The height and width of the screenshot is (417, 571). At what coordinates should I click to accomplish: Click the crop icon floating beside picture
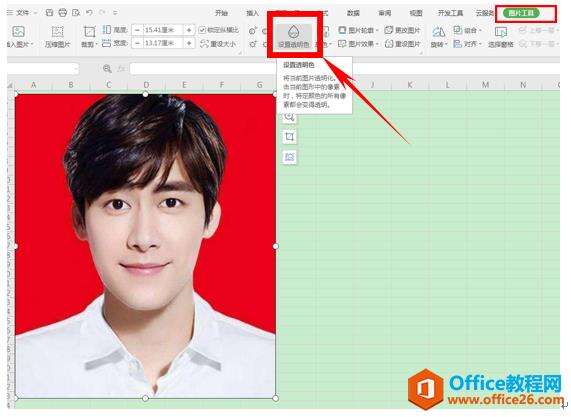pos(290,137)
